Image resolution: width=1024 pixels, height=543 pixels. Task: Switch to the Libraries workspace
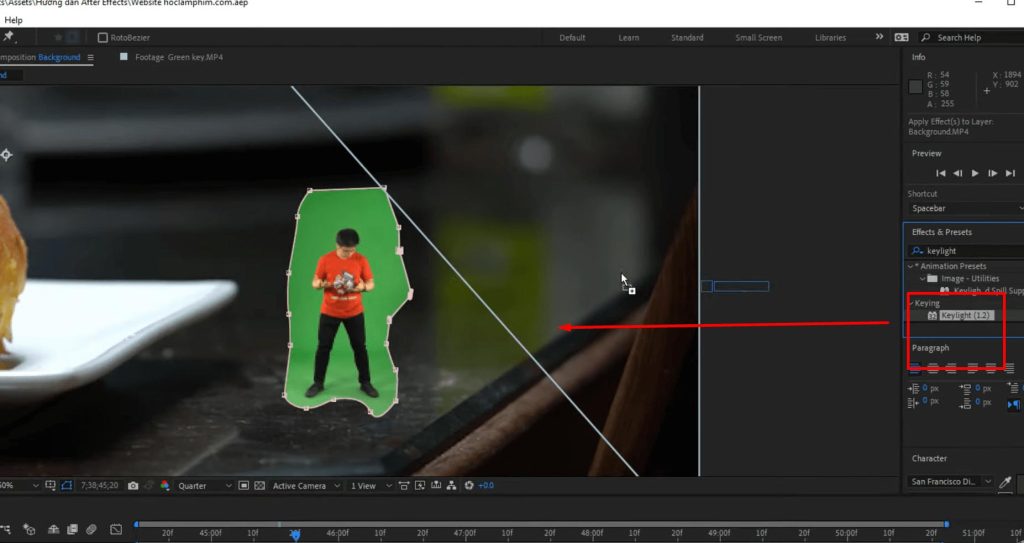coord(830,37)
